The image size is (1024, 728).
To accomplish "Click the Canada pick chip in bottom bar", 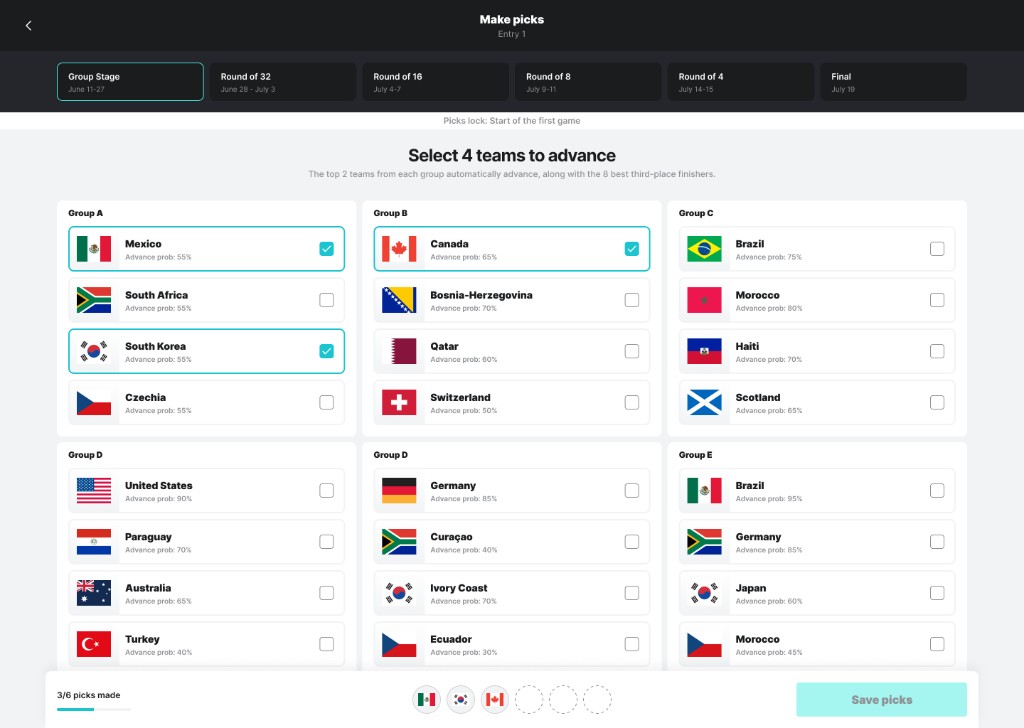I will click(494, 700).
